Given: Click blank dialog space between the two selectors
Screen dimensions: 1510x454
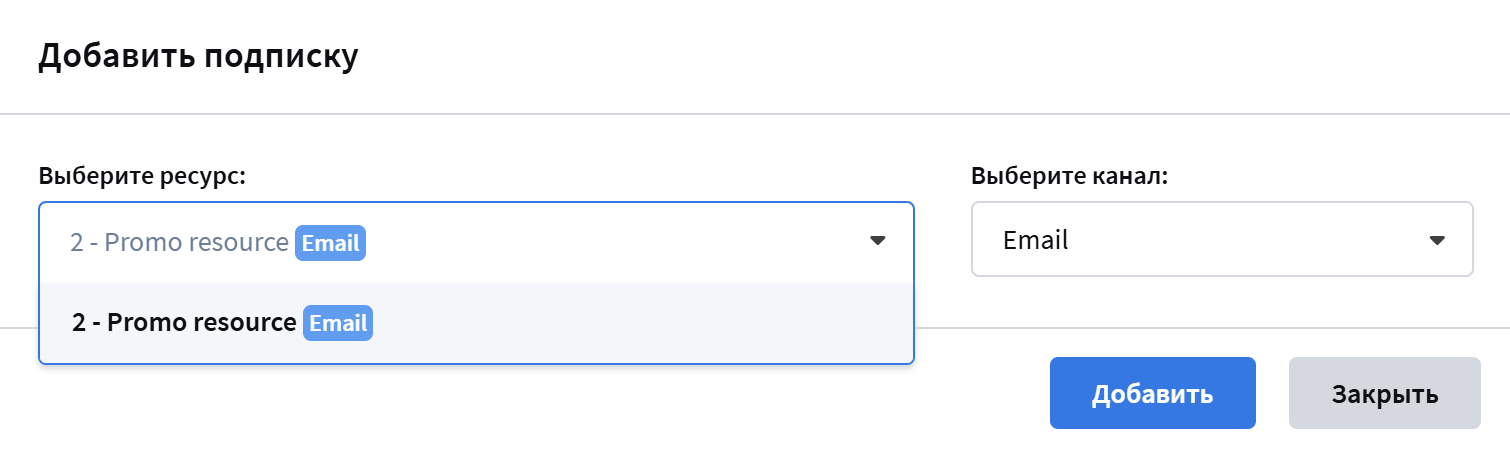Looking at the screenshot, I should click(x=942, y=240).
